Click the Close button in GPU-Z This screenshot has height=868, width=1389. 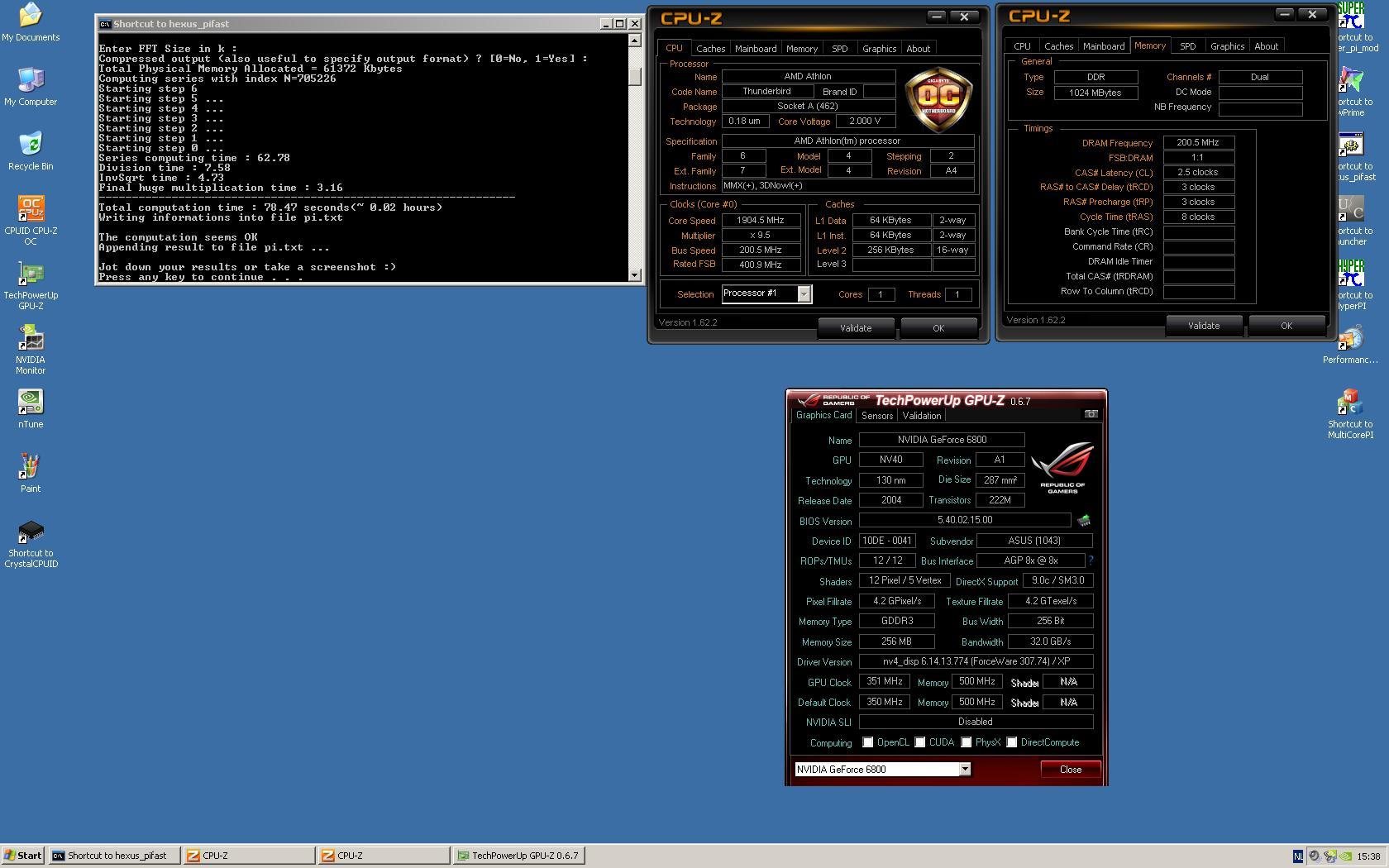[1071, 770]
